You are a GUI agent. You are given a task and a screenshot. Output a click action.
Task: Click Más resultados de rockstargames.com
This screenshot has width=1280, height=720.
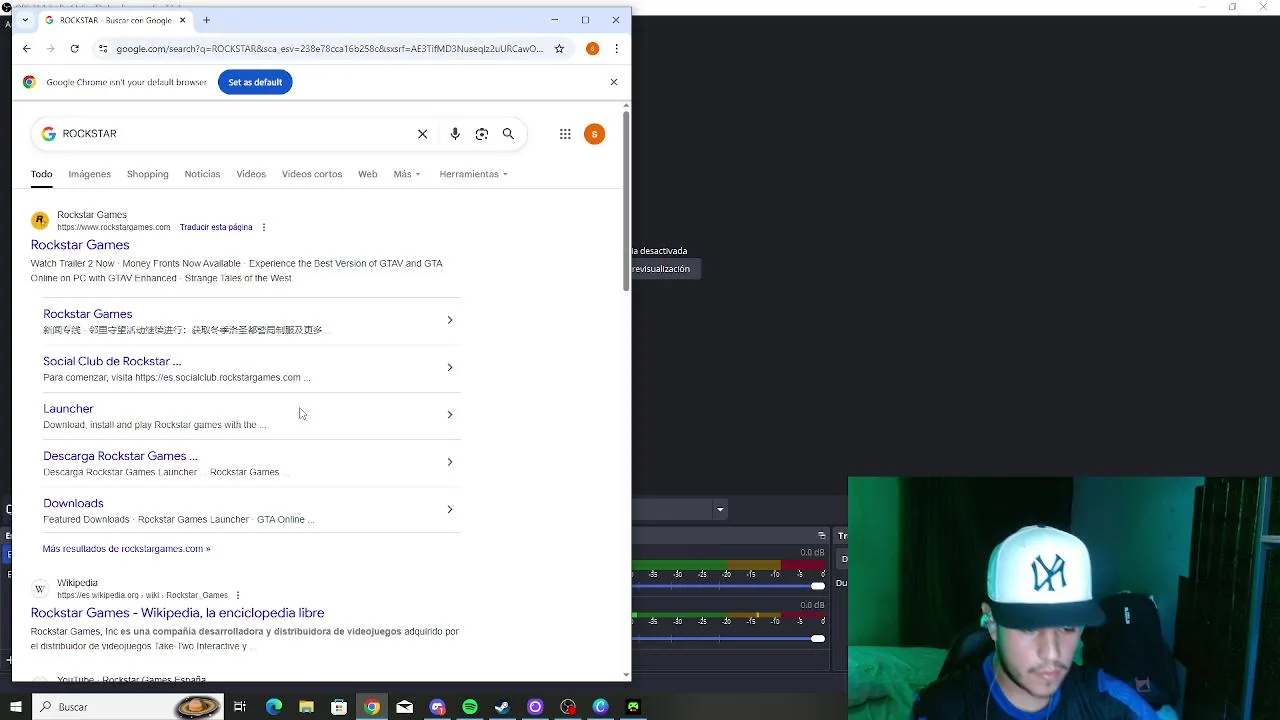coord(126,548)
